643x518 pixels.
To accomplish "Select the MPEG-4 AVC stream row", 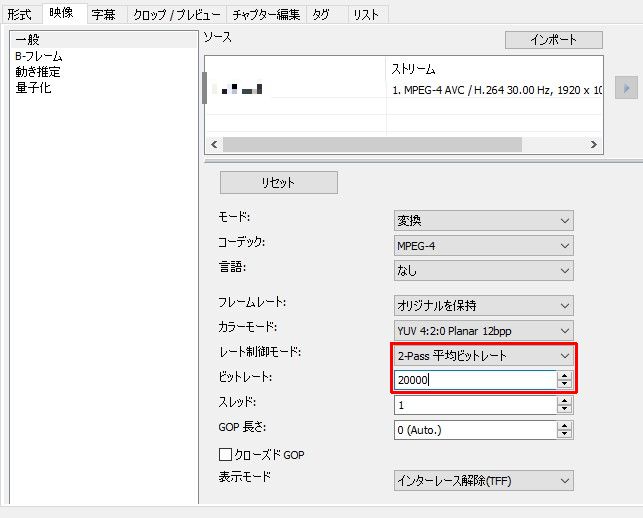I will tap(495, 90).
